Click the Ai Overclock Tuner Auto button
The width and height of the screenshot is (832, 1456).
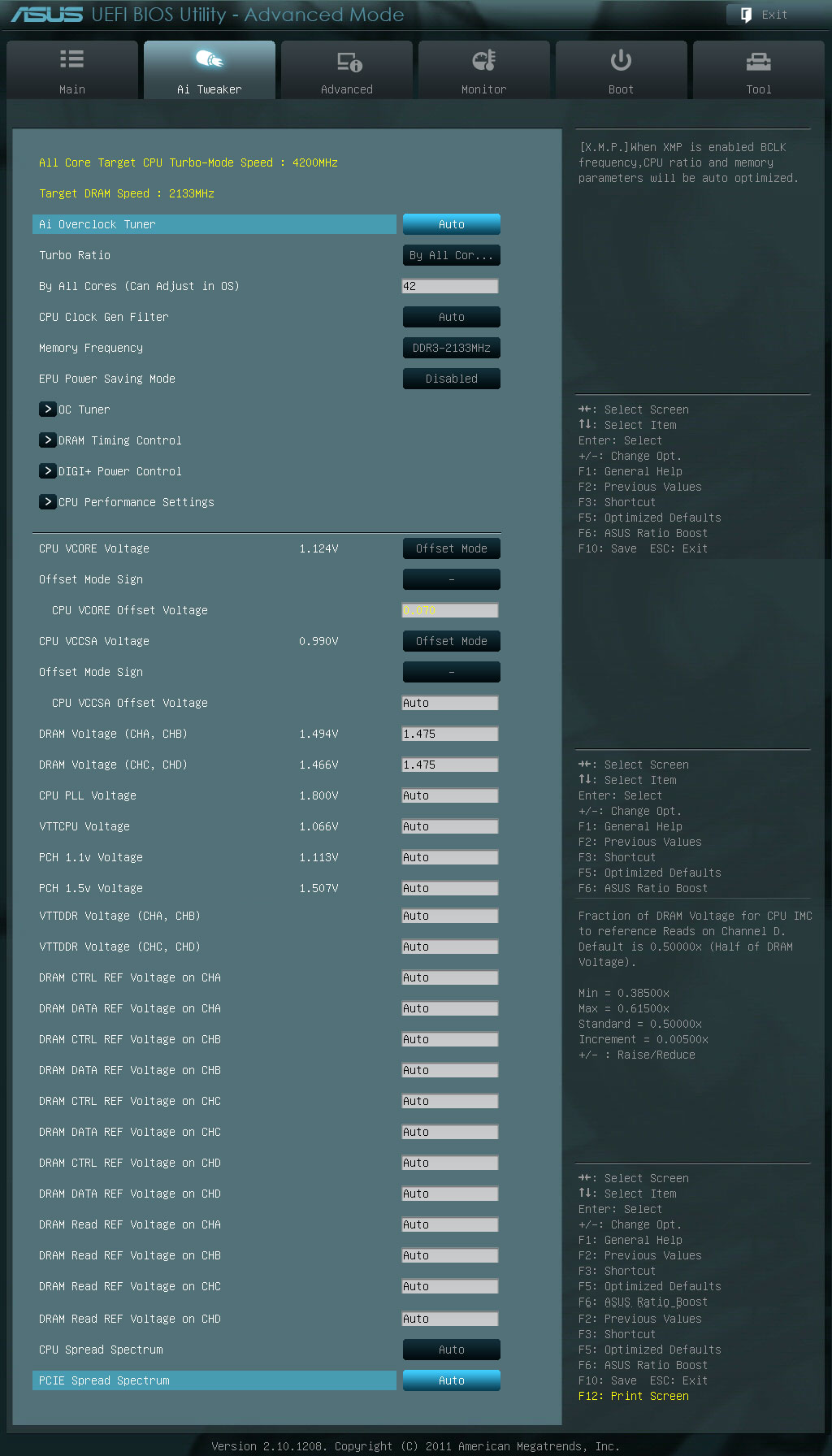point(451,224)
